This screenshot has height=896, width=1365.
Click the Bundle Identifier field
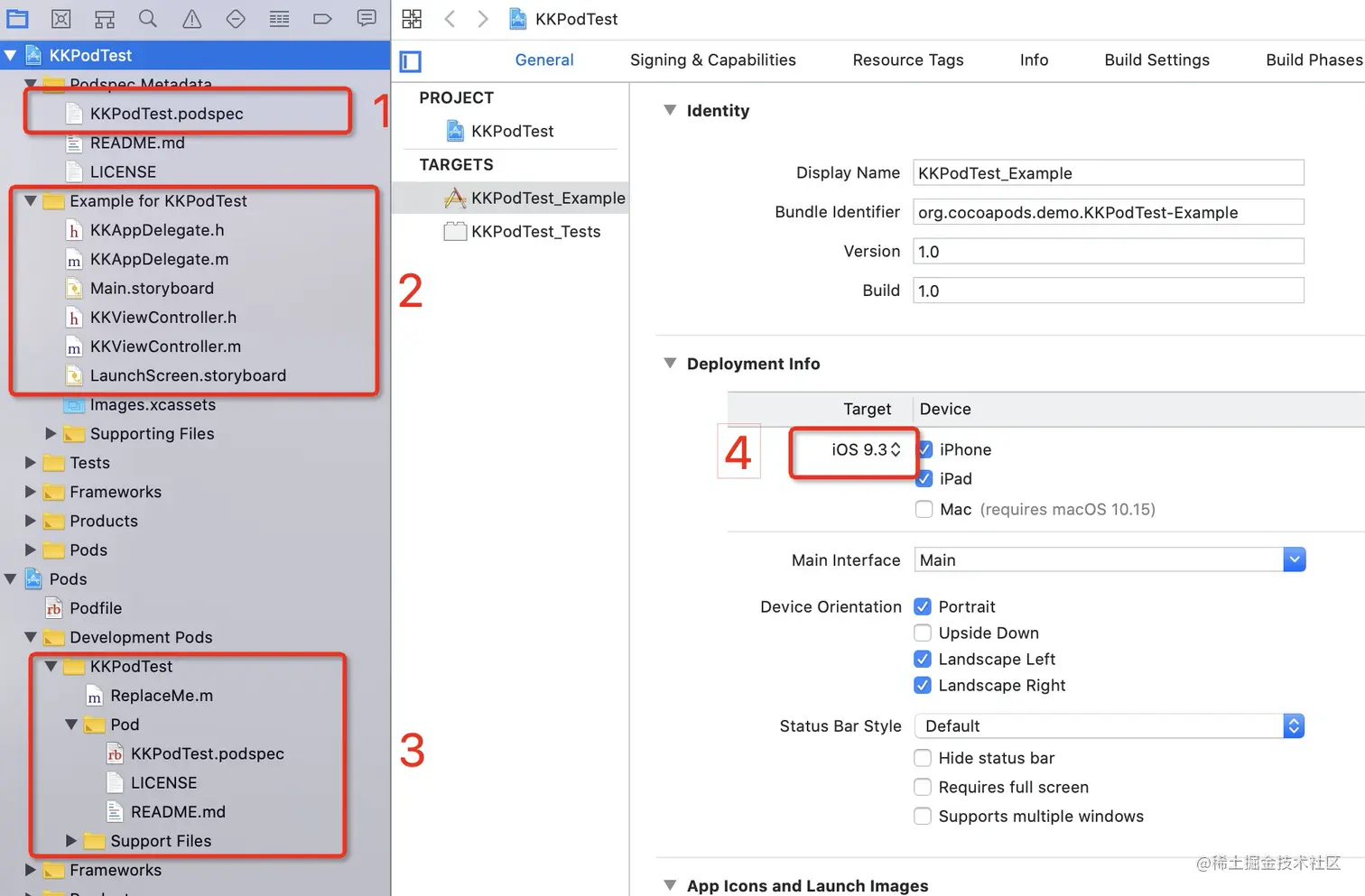(x=1109, y=212)
